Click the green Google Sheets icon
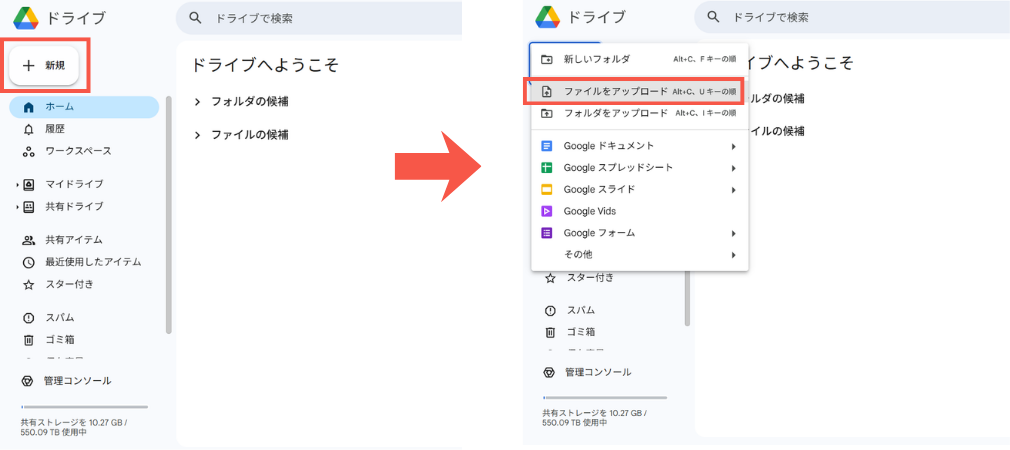 pyautogui.click(x=547, y=168)
